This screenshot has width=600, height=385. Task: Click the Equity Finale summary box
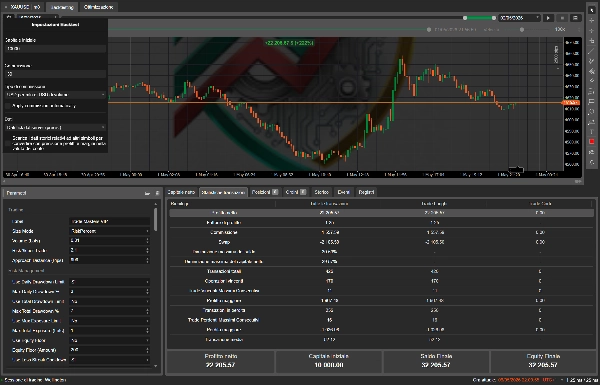pyautogui.click(x=543, y=361)
